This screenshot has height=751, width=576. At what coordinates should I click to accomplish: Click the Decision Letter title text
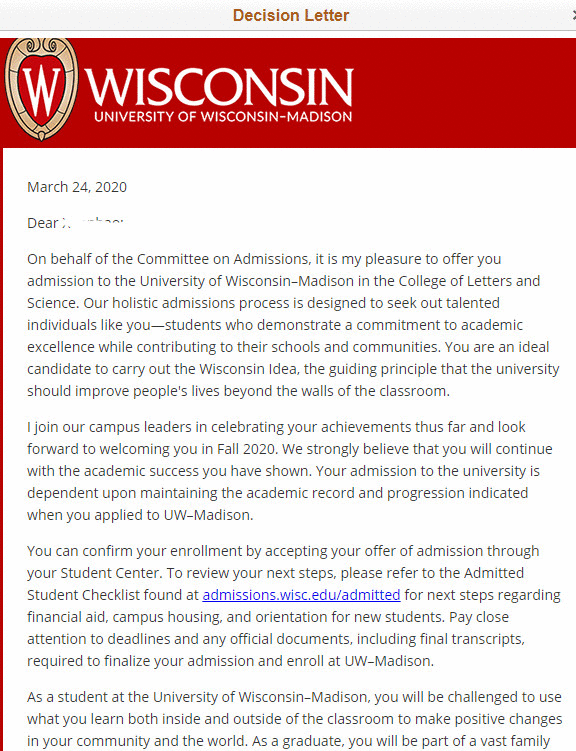[291, 15]
